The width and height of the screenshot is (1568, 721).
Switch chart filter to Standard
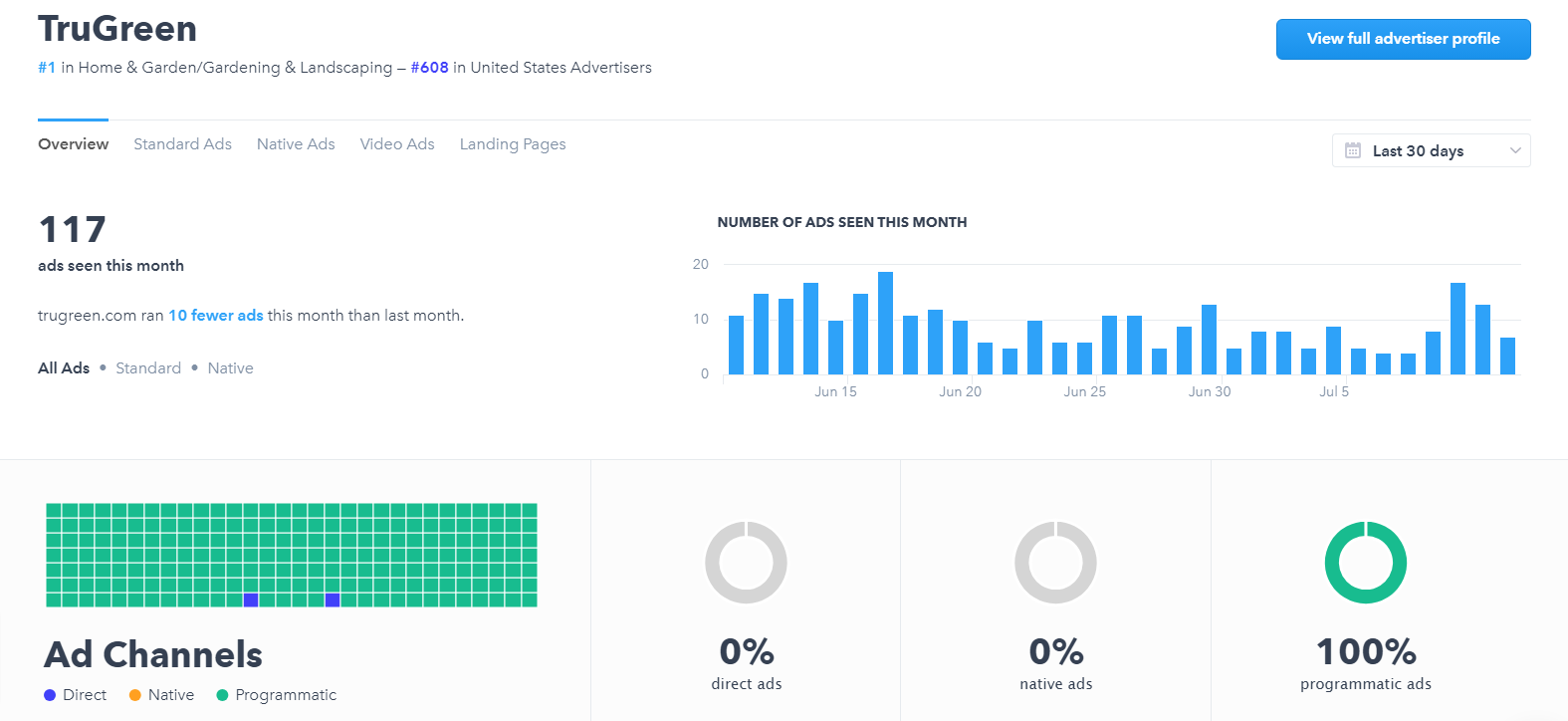point(148,368)
